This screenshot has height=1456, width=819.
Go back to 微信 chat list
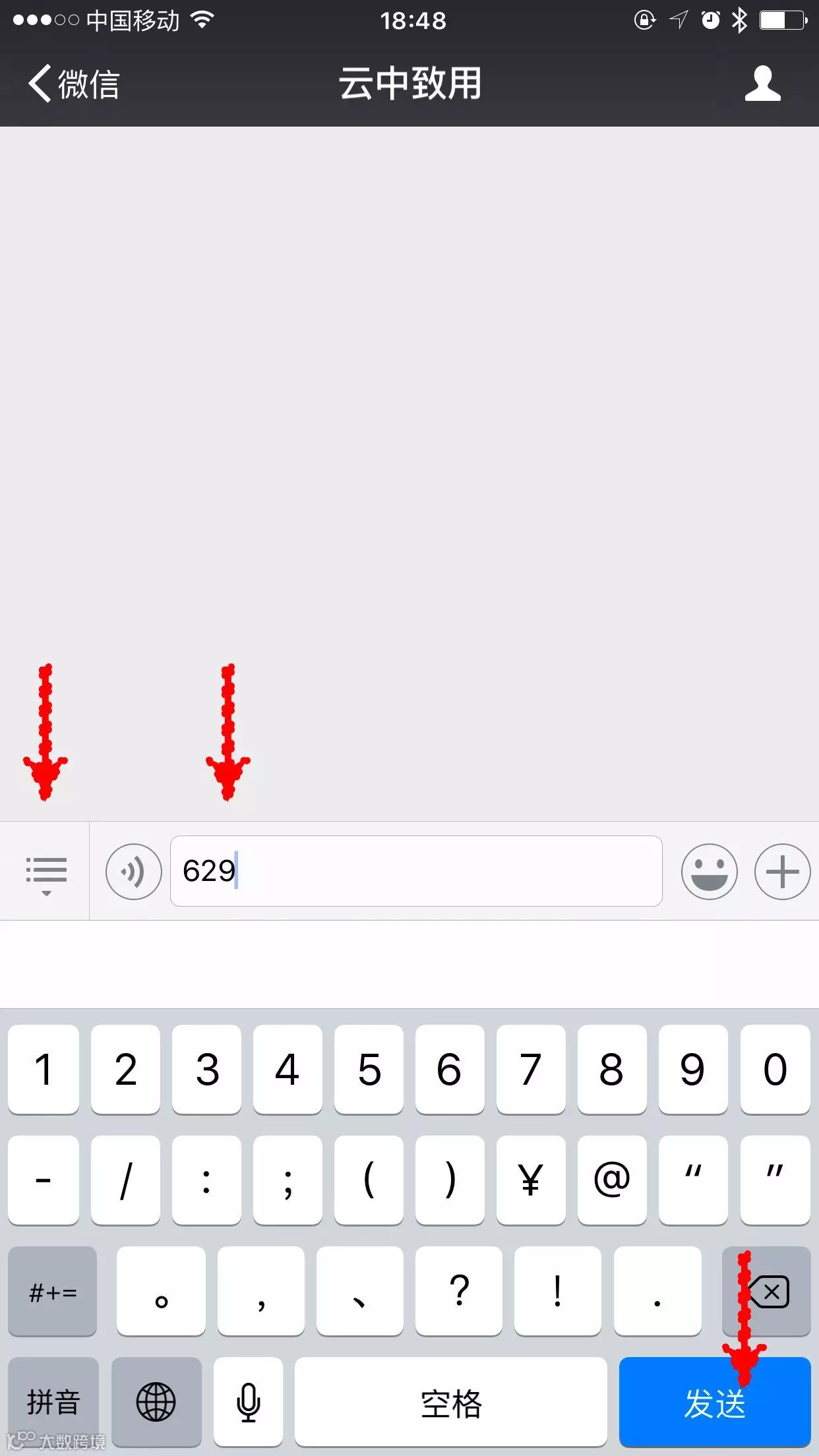tap(74, 84)
